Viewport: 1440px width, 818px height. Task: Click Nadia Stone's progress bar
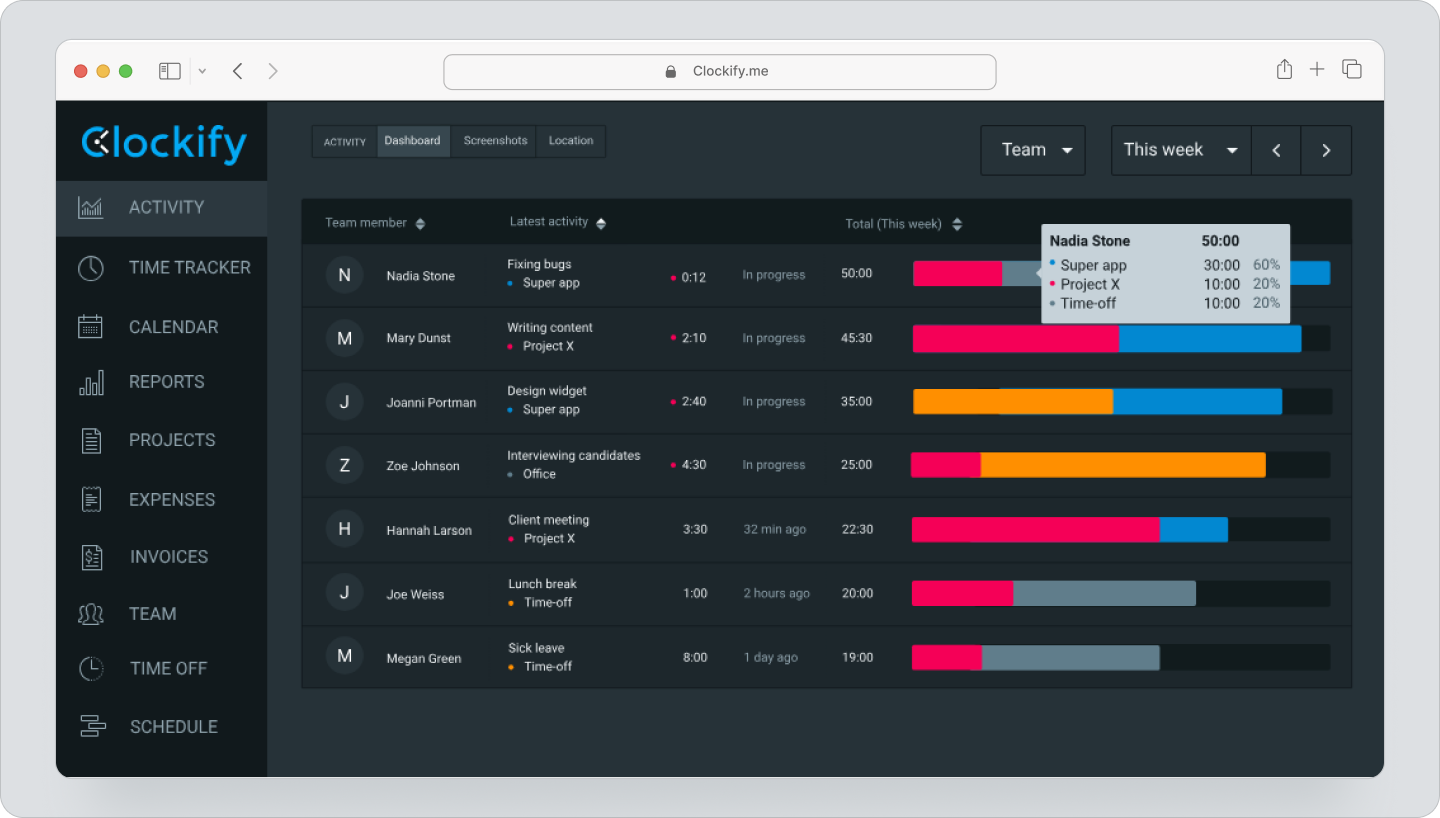tap(955, 273)
